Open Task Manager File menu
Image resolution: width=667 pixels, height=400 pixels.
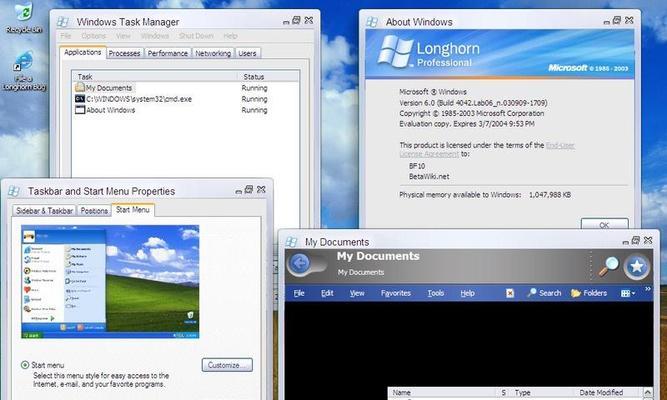point(66,36)
